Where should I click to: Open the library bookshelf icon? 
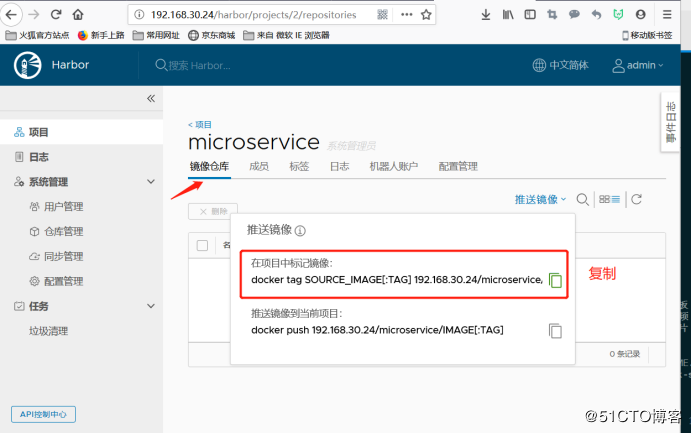pos(508,15)
